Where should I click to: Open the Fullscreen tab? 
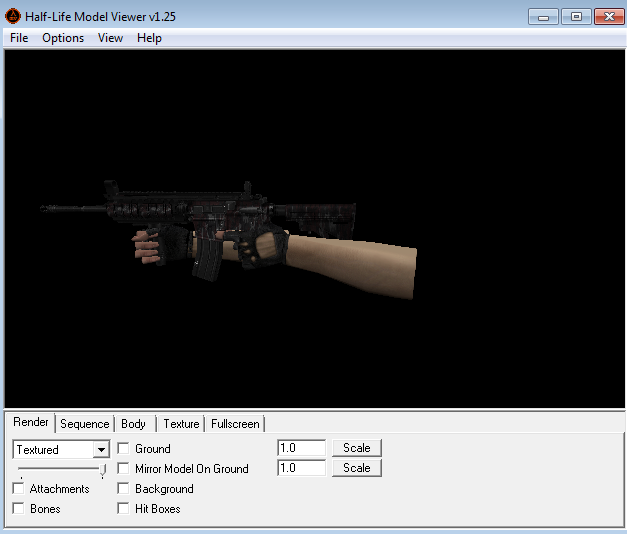(x=235, y=424)
